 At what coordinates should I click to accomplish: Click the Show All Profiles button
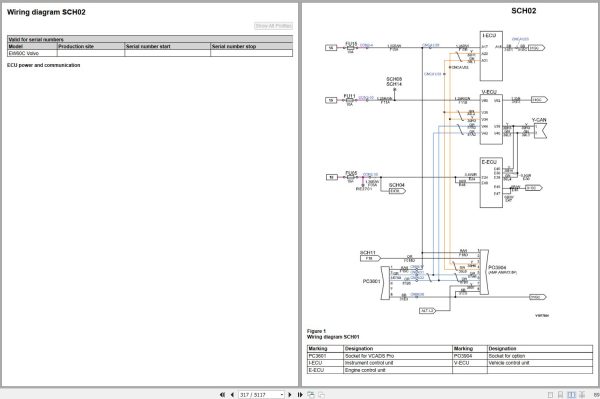(274, 26)
